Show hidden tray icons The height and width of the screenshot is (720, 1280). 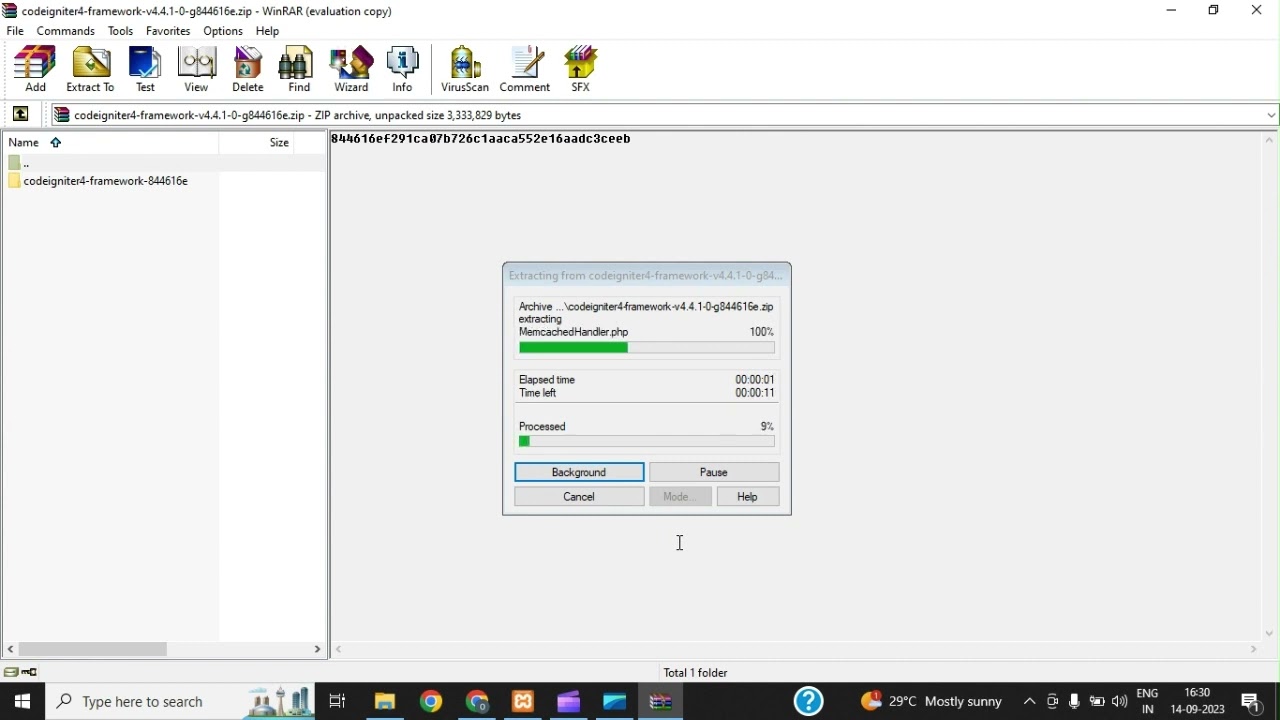(x=1030, y=703)
